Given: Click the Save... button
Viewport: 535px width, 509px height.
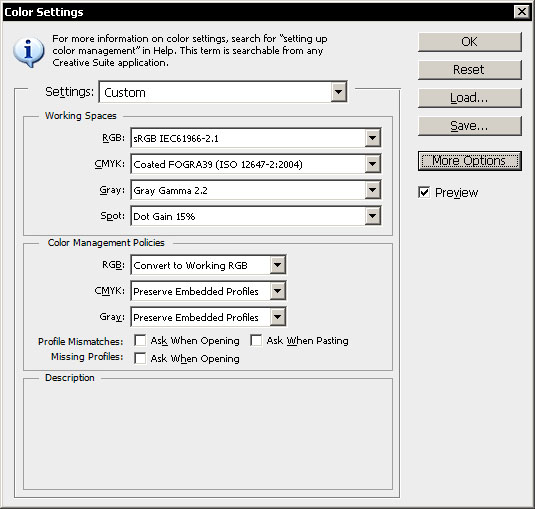Looking at the screenshot, I should pos(470,126).
